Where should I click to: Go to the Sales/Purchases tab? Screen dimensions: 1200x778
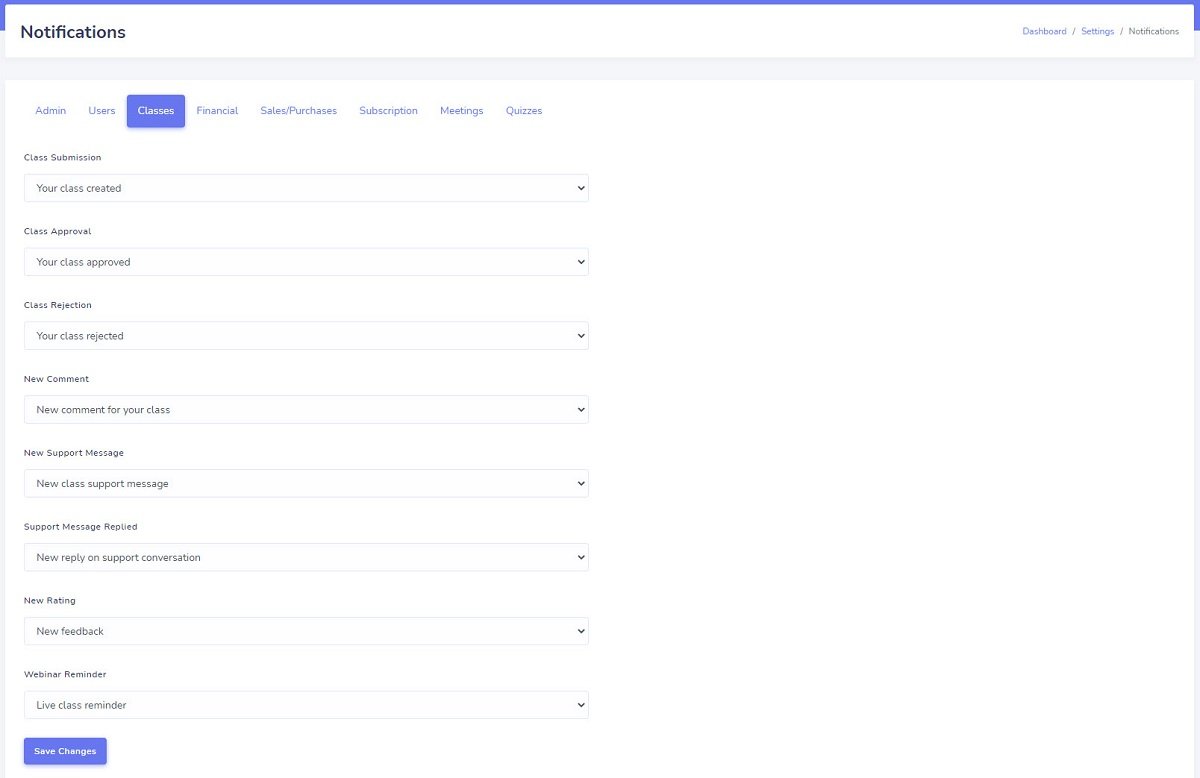pos(298,111)
